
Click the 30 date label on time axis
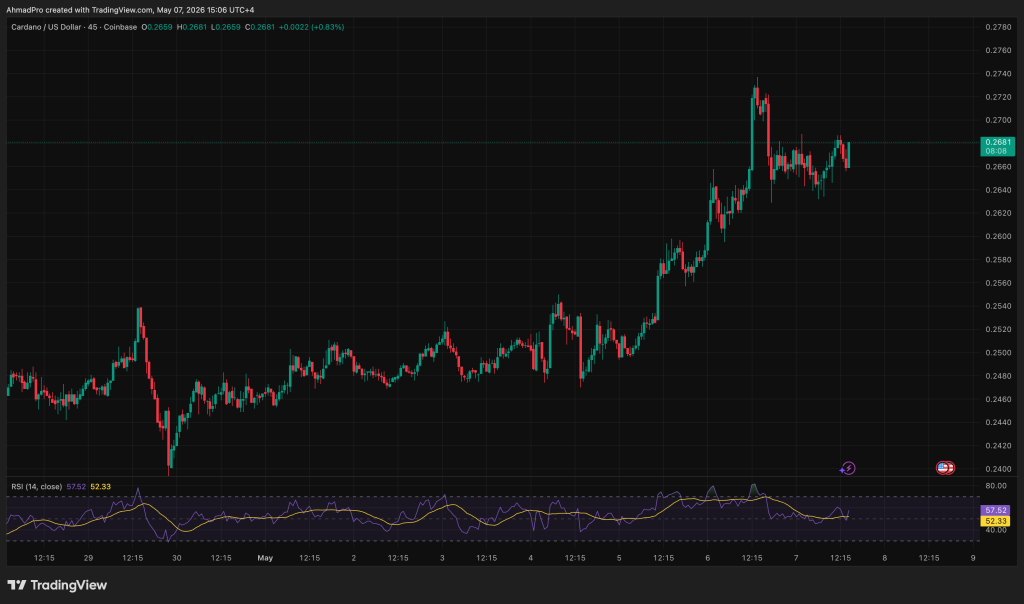coord(176,558)
